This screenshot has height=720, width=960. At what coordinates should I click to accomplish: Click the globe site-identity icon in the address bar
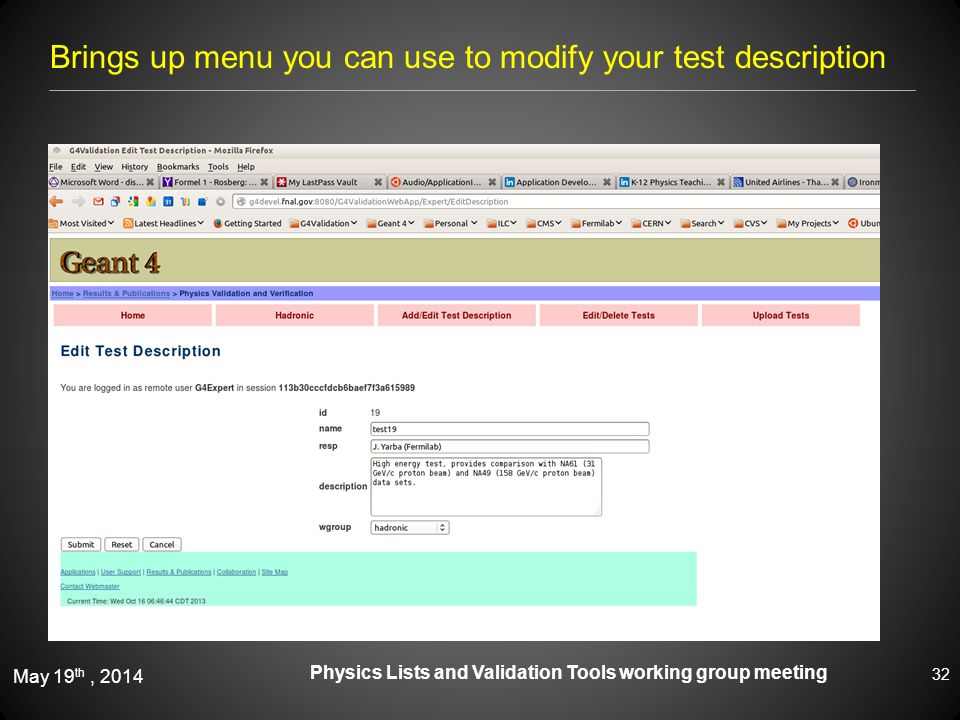[241, 201]
